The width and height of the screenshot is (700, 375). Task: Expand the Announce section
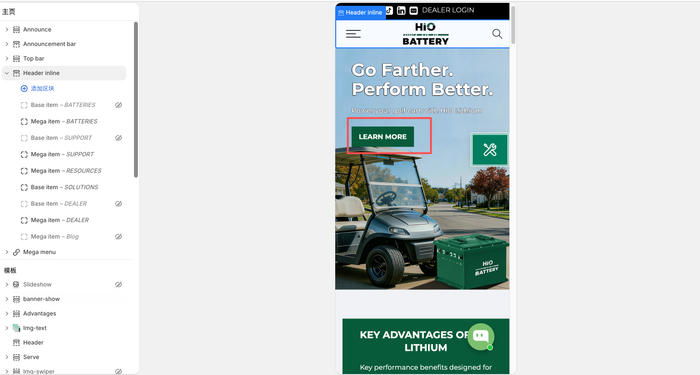[7, 29]
